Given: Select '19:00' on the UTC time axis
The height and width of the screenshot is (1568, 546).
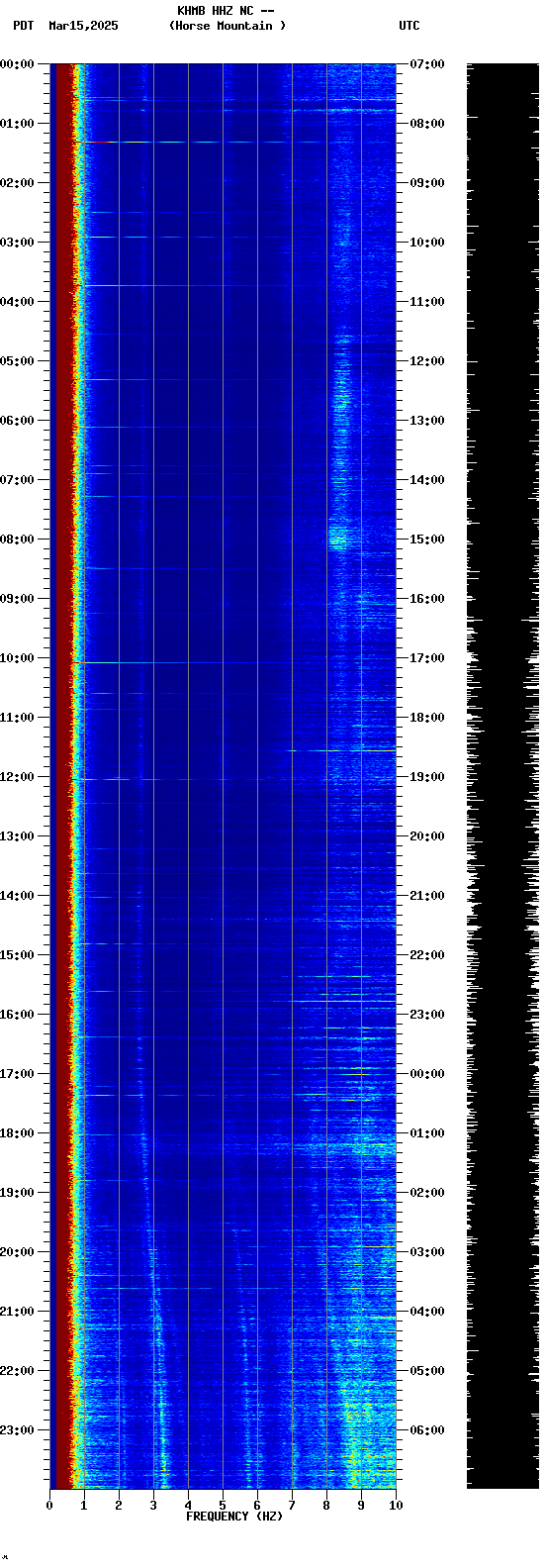Looking at the screenshot, I should pos(427,777).
